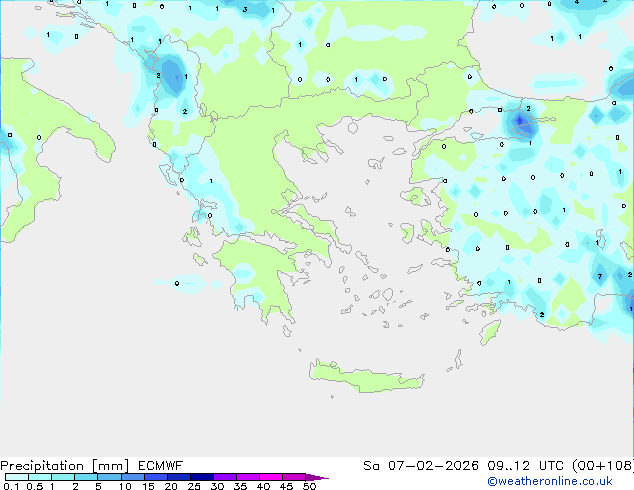Click the "07-02-2026" forecast date
This screenshot has height=490, width=634.
tap(433, 466)
